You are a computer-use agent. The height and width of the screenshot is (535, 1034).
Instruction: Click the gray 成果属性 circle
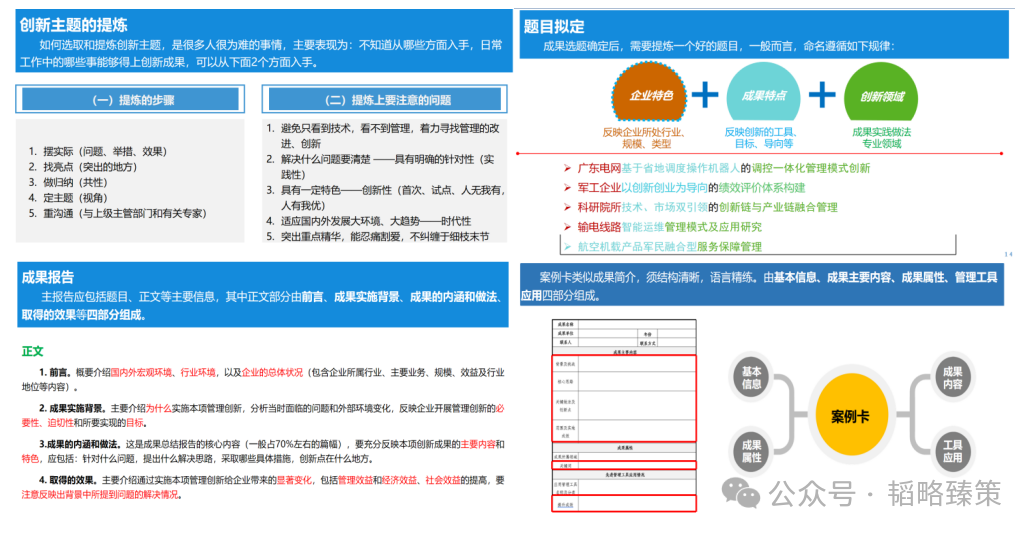pyautogui.click(x=752, y=452)
